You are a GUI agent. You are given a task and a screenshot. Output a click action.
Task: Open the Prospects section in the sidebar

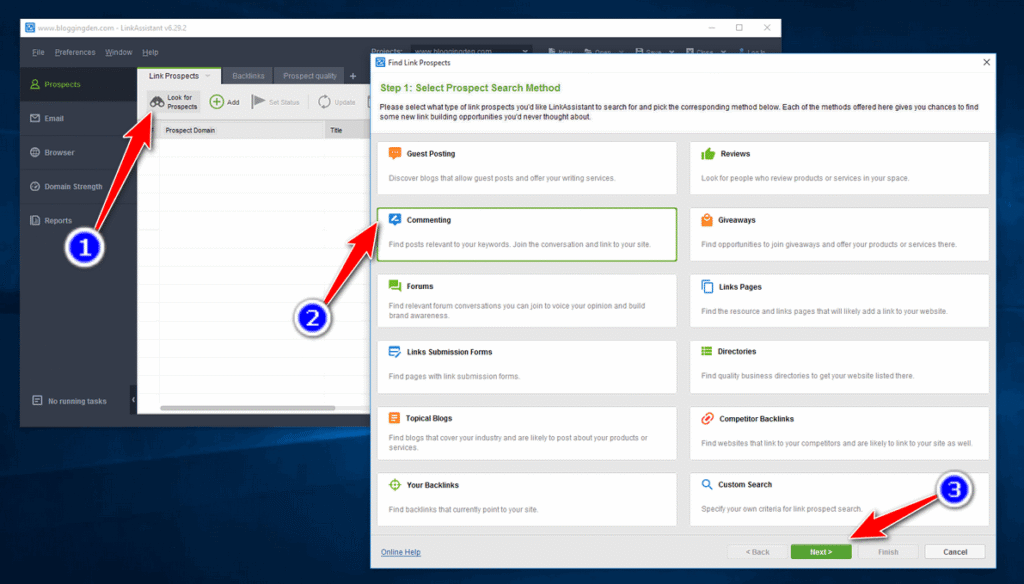coord(63,85)
